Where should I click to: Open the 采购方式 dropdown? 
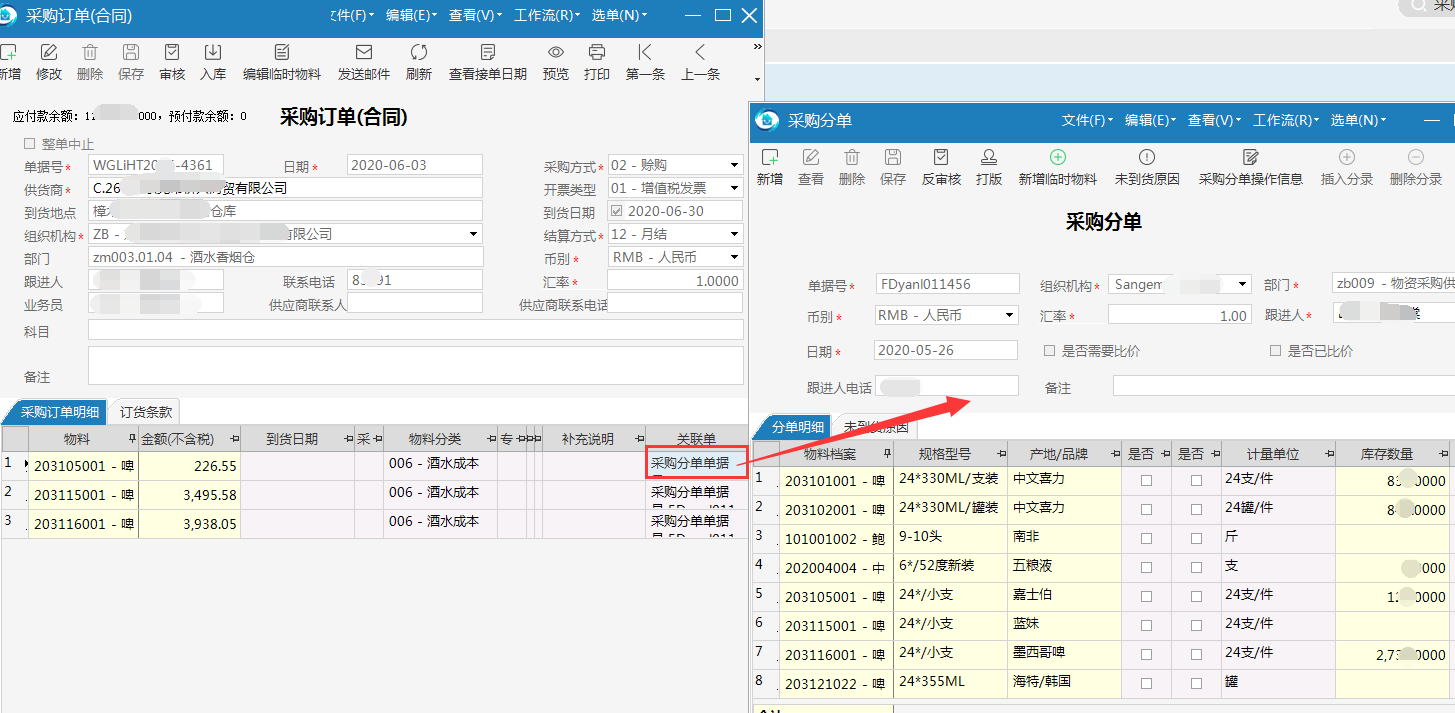734,165
